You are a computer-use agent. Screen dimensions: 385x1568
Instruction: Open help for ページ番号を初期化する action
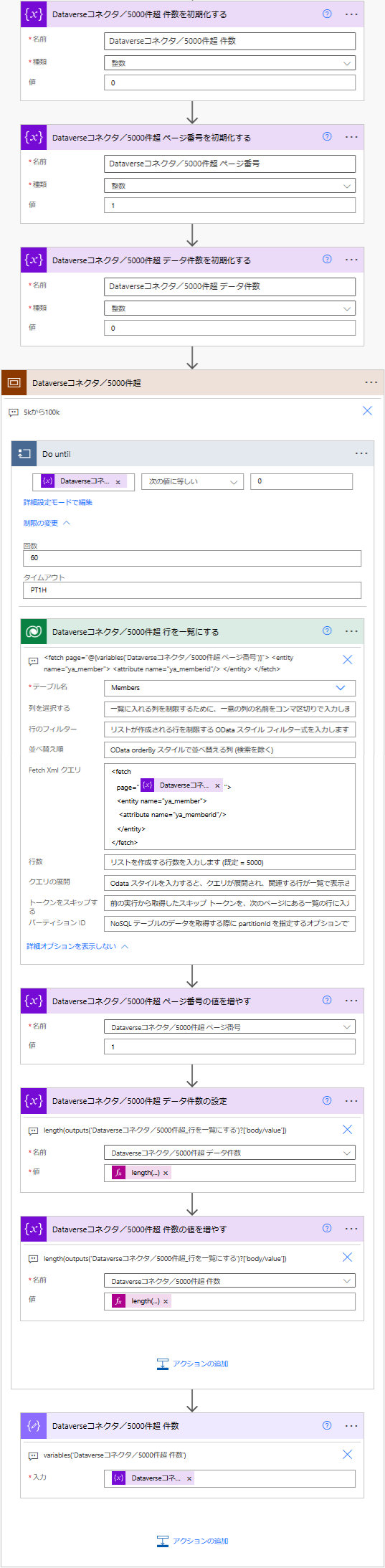click(327, 136)
